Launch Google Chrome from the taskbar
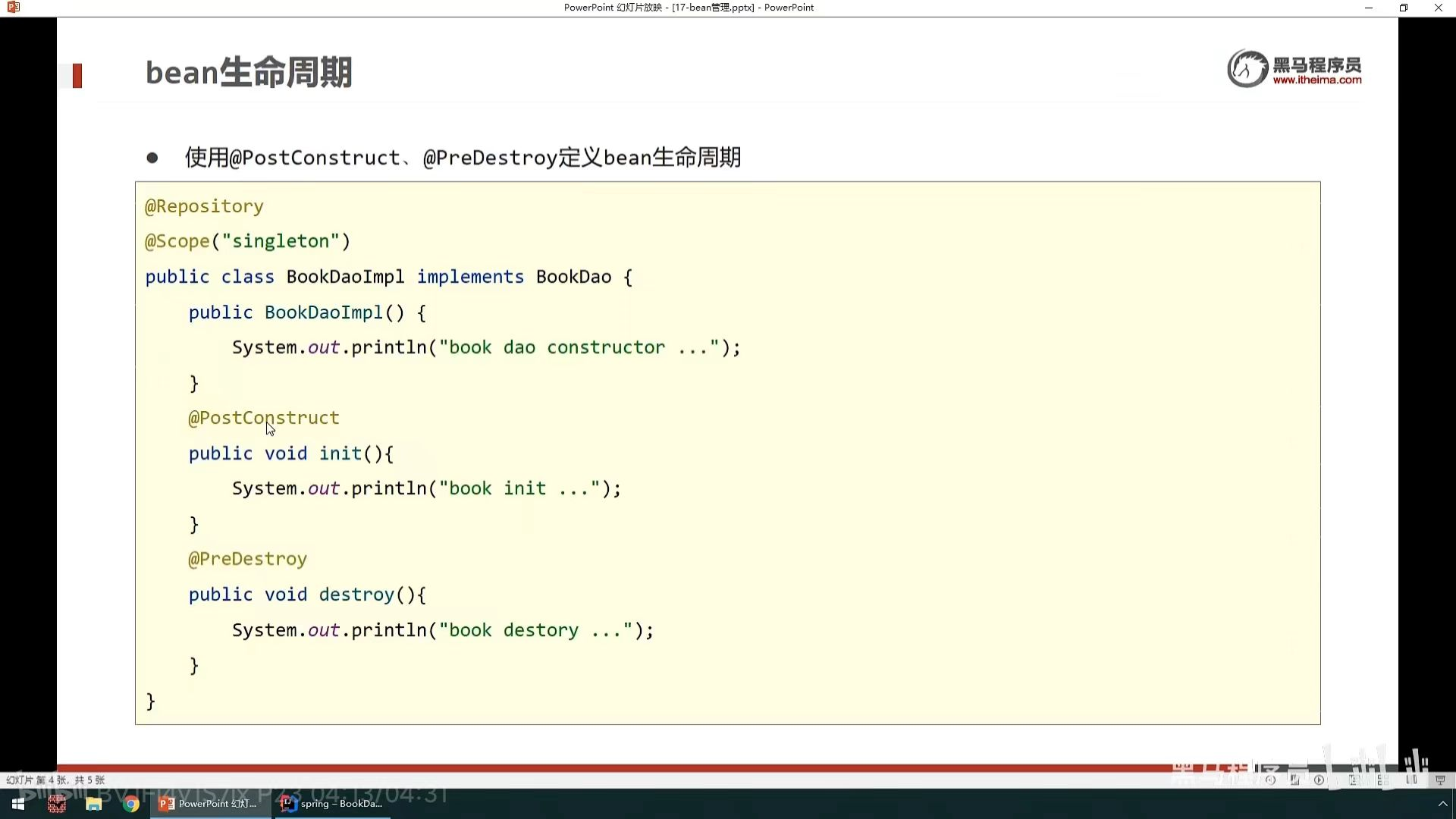Viewport: 1456px width, 819px height. tap(131, 804)
